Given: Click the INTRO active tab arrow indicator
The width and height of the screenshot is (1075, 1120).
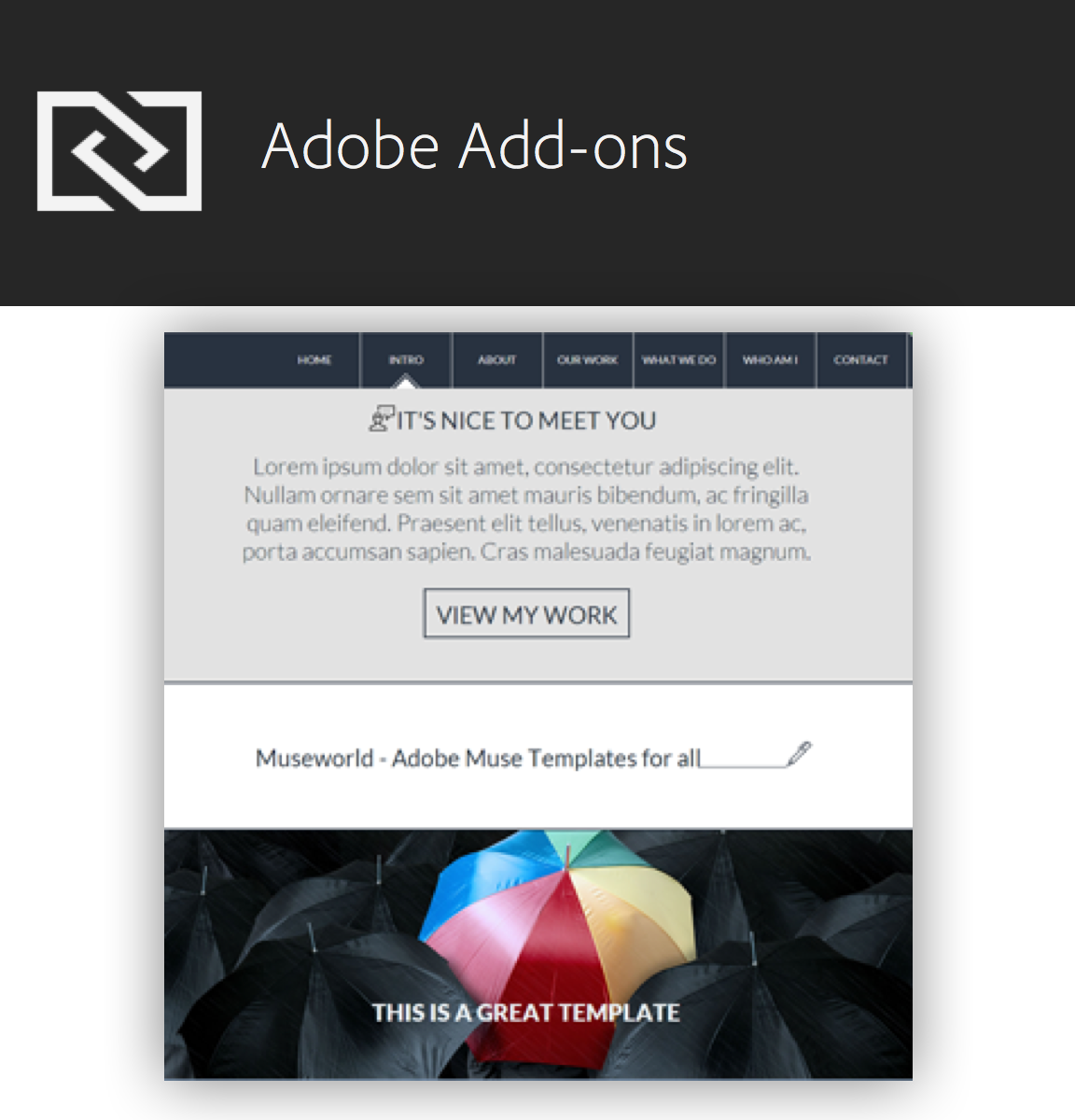Looking at the screenshot, I should [x=406, y=381].
